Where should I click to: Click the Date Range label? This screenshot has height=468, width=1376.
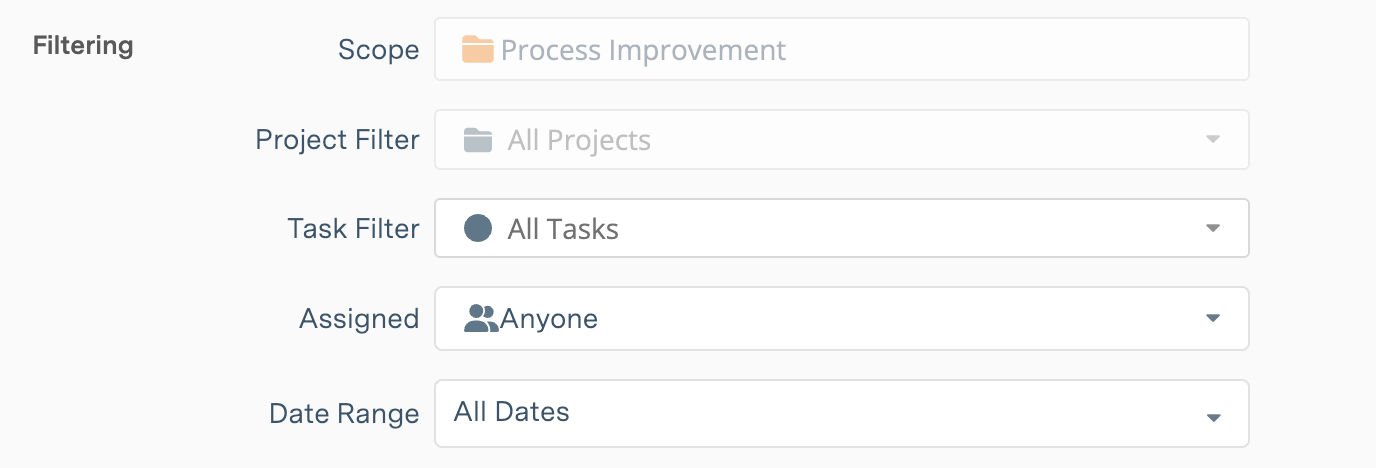click(x=344, y=414)
